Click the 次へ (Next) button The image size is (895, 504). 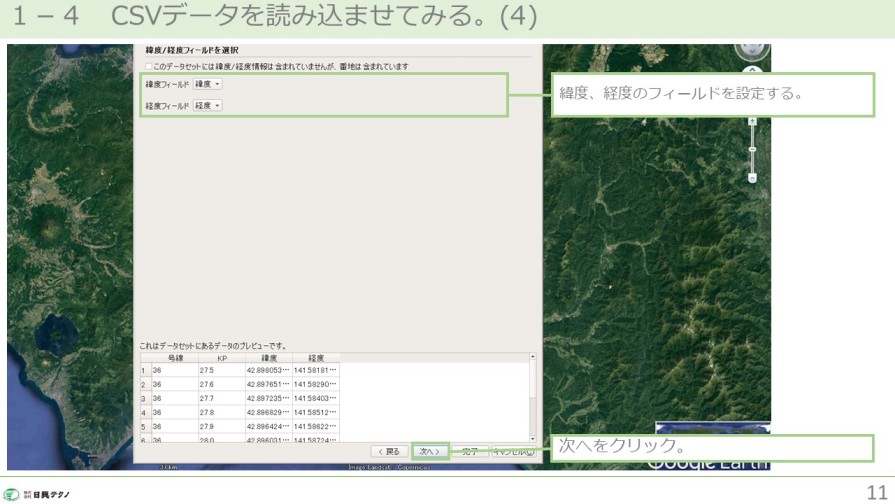tap(430, 452)
